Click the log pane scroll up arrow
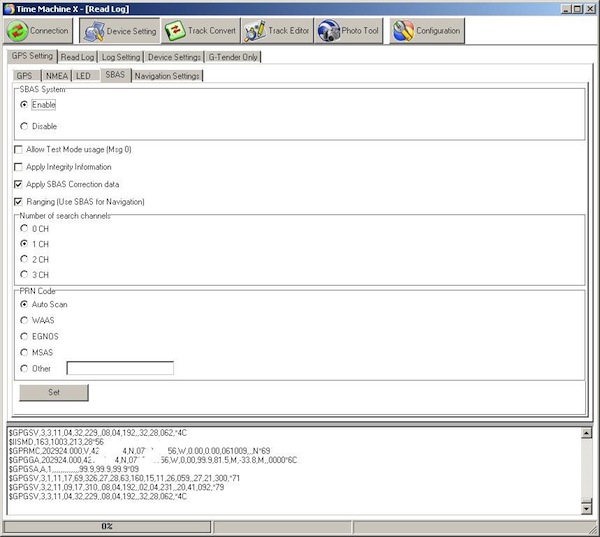The width and height of the screenshot is (600, 537). click(586, 433)
